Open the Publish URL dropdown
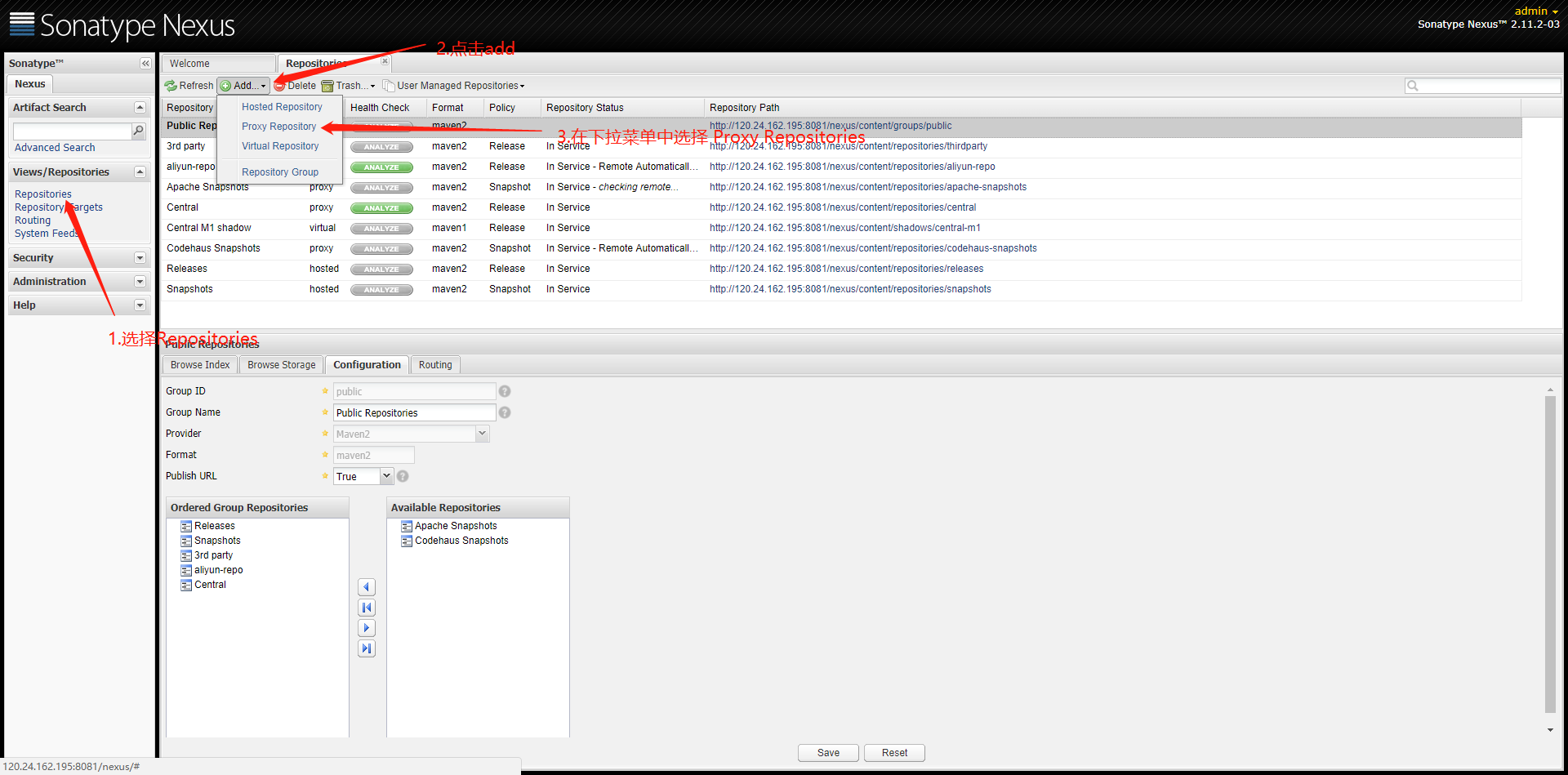Screen dimensions: 1568x775 (x=387, y=476)
